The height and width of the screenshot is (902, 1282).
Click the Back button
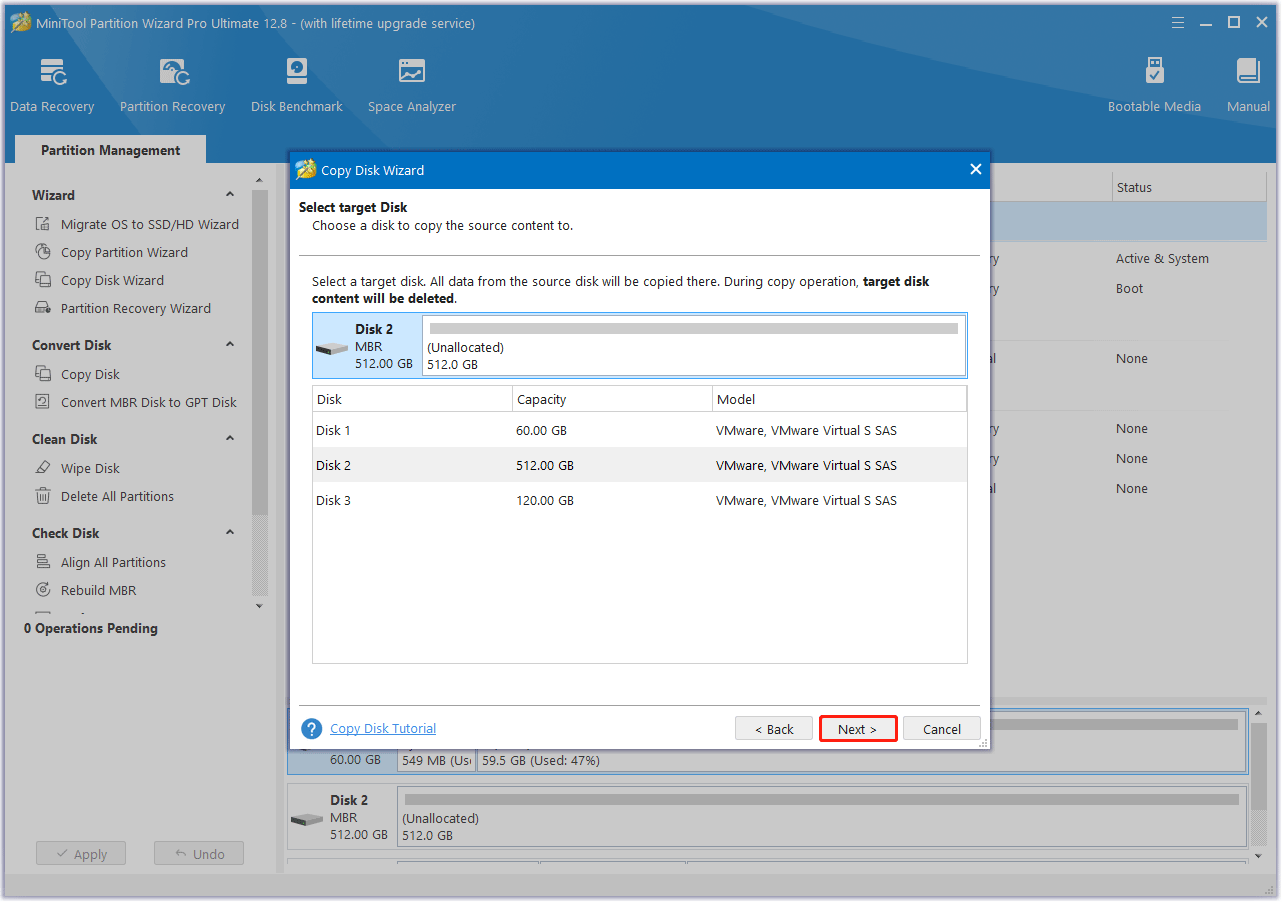(x=774, y=729)
